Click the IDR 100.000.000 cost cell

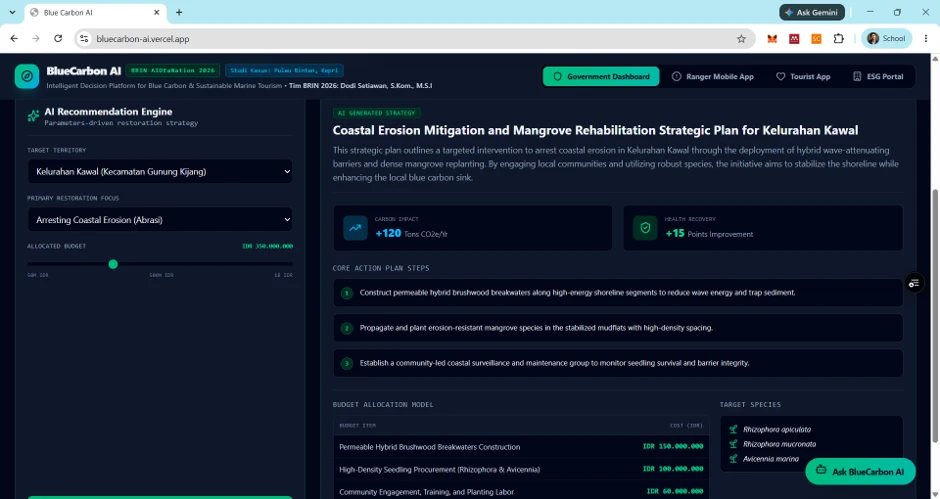tap(673, 469)
